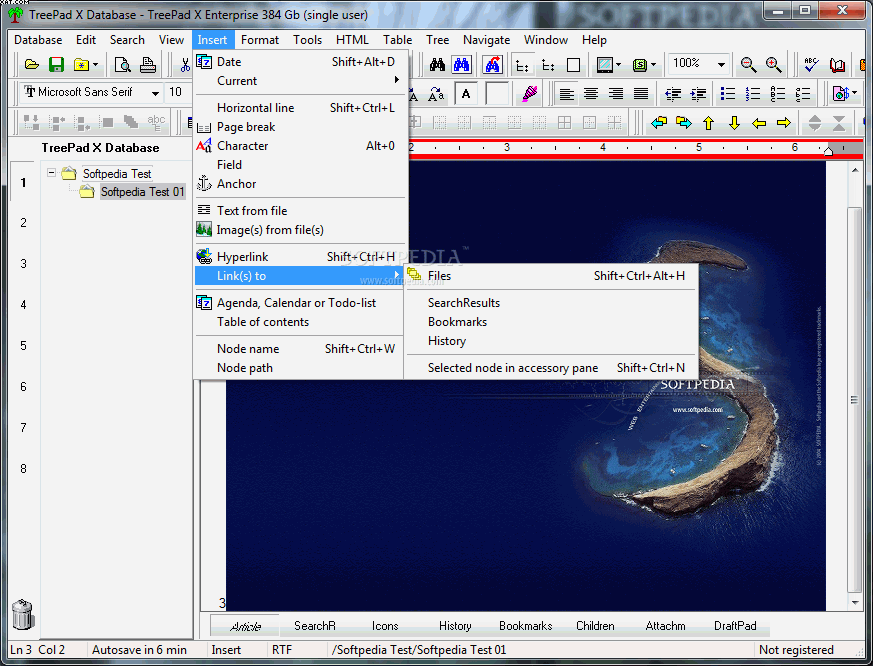Click the yellow up arrow navigation icon

(708, 123)
